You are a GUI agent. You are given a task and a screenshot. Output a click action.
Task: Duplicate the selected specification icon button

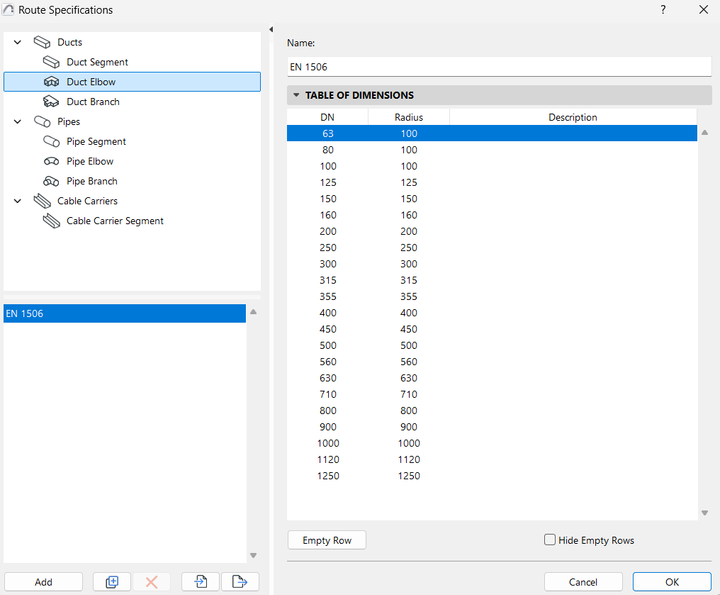(112, 582)
